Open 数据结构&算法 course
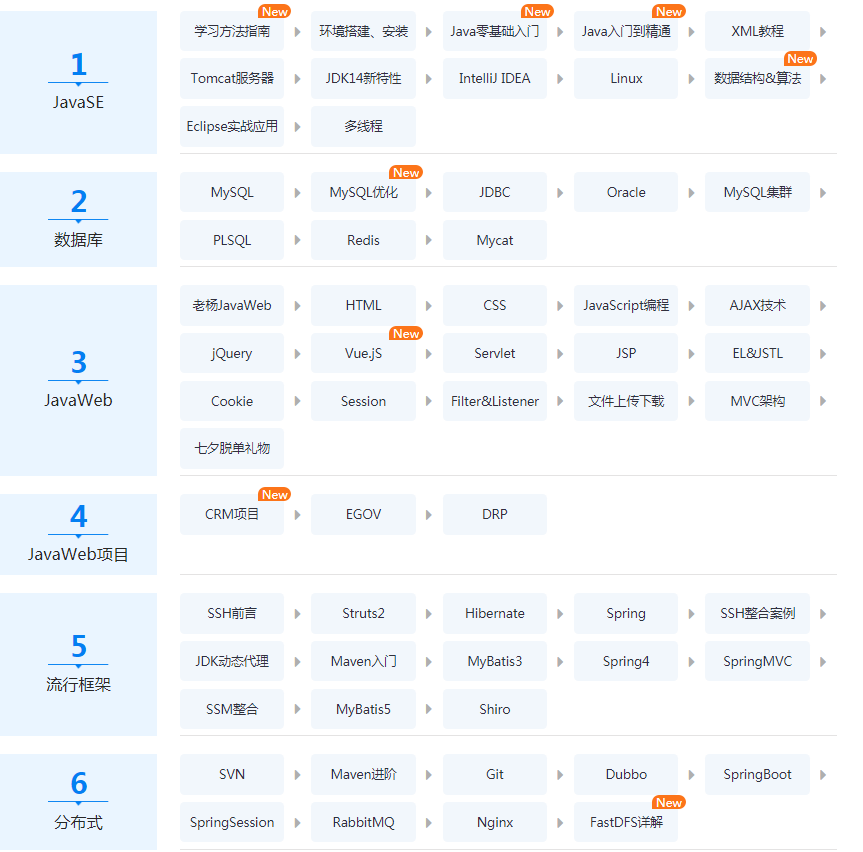The image size is (863, 852). click(x=757, y=79)
